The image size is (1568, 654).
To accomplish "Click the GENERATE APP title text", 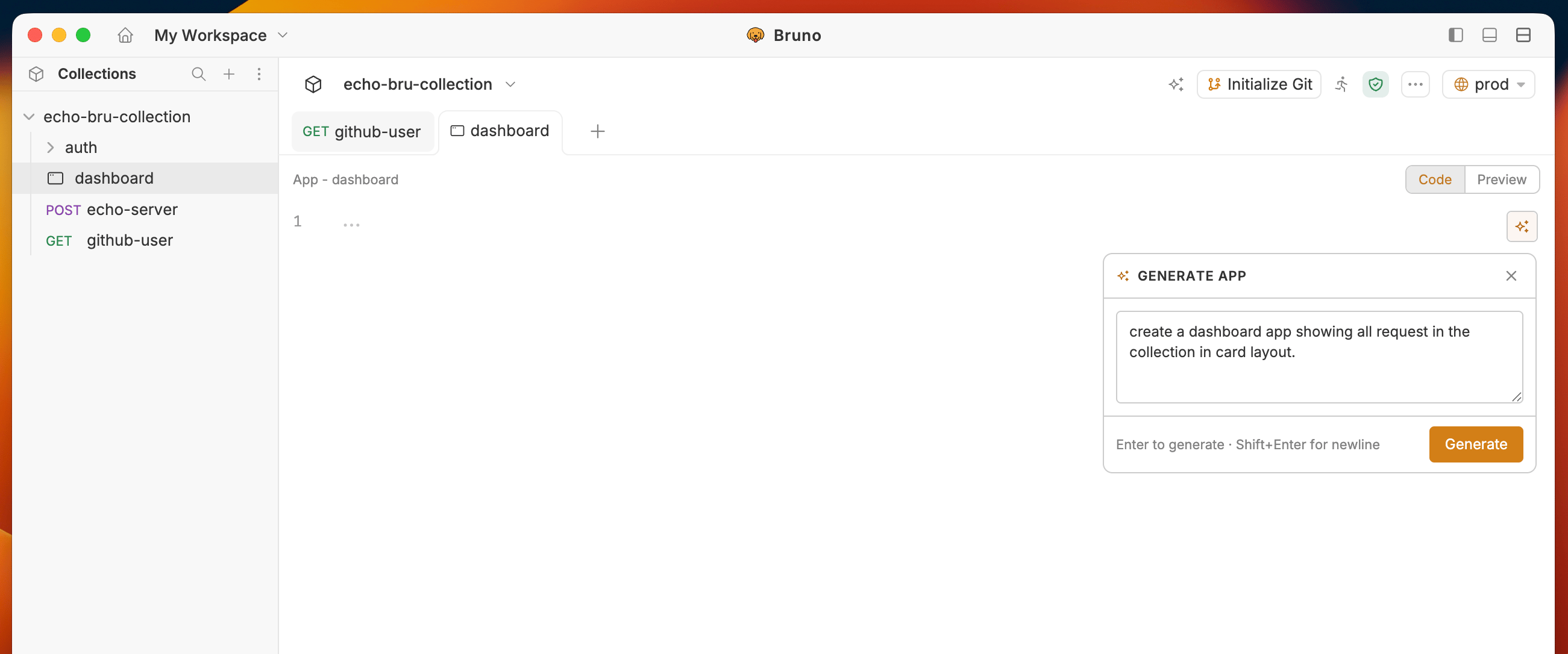I will coord(1191,276).
